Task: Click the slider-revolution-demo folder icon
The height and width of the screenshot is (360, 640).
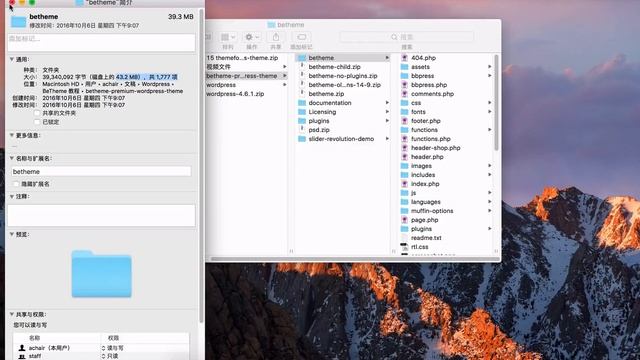Action: click(302, 139)
